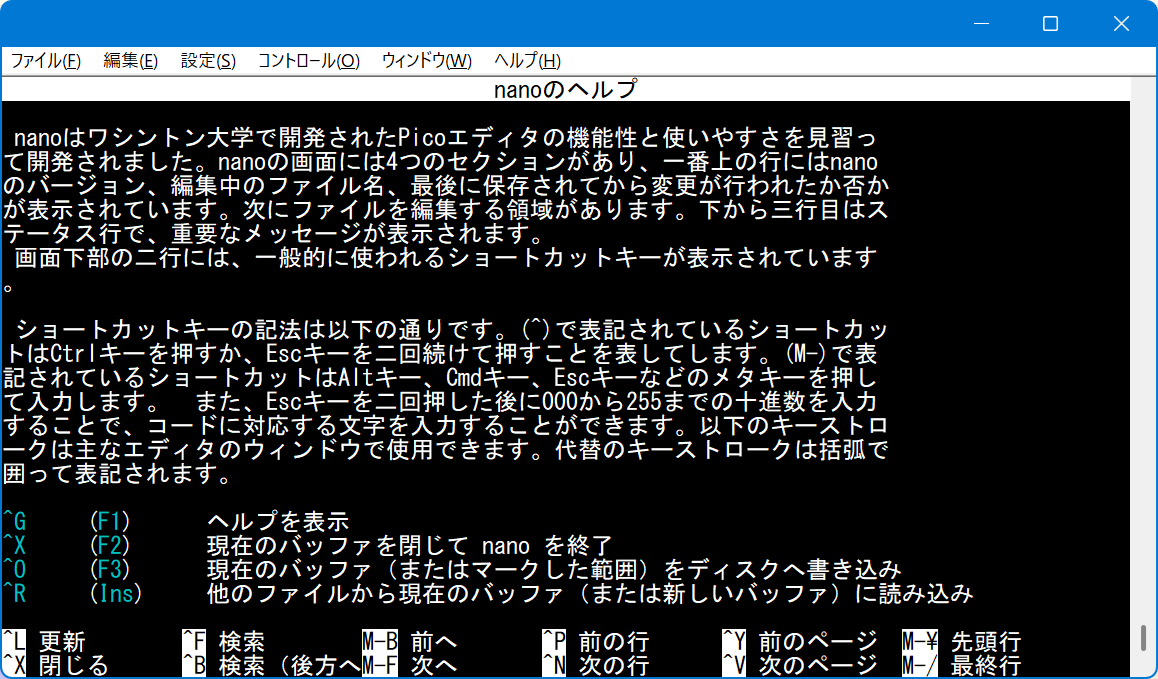Click the ^L 更新 shortcut
This screenshot has height=679, width=1158.
point(44,641)
